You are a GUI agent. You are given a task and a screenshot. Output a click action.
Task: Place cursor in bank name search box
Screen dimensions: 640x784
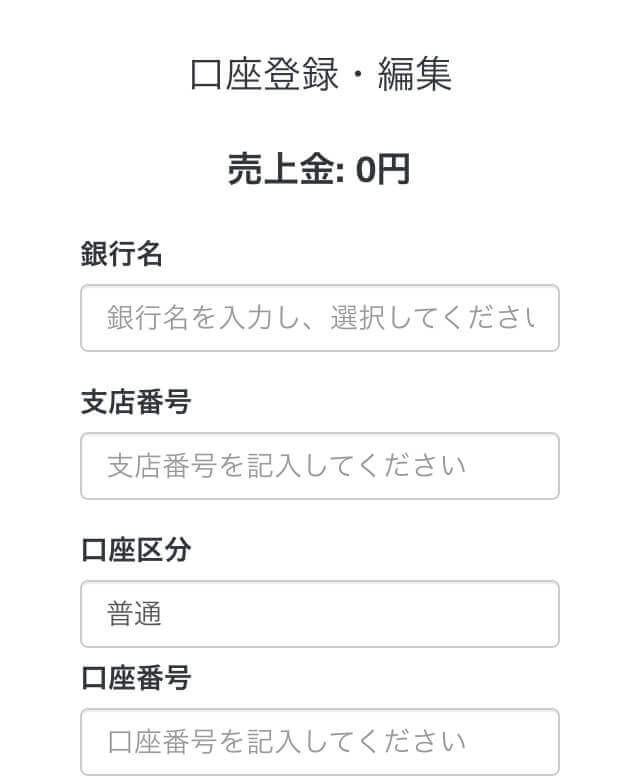tap(320, 318)
